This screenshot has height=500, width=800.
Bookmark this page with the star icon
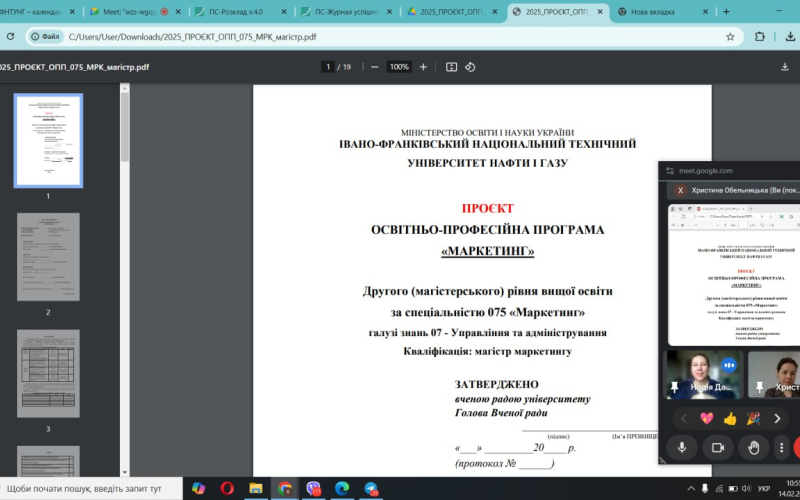pyautogui.click(x=730, y=37)
